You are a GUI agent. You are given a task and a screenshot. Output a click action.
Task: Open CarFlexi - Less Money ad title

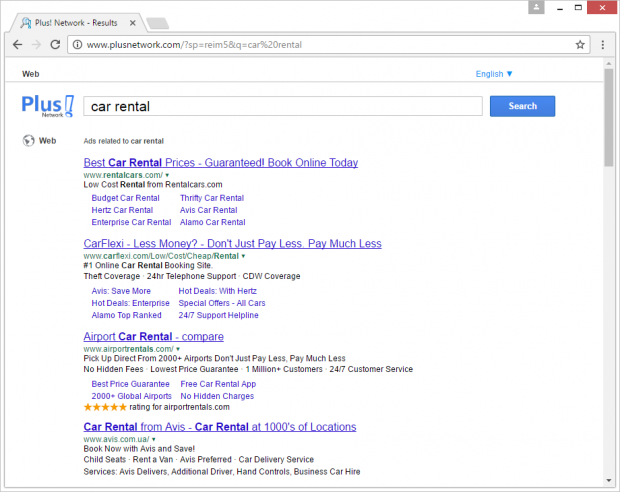pyautogui.click(x=232, y=244)
